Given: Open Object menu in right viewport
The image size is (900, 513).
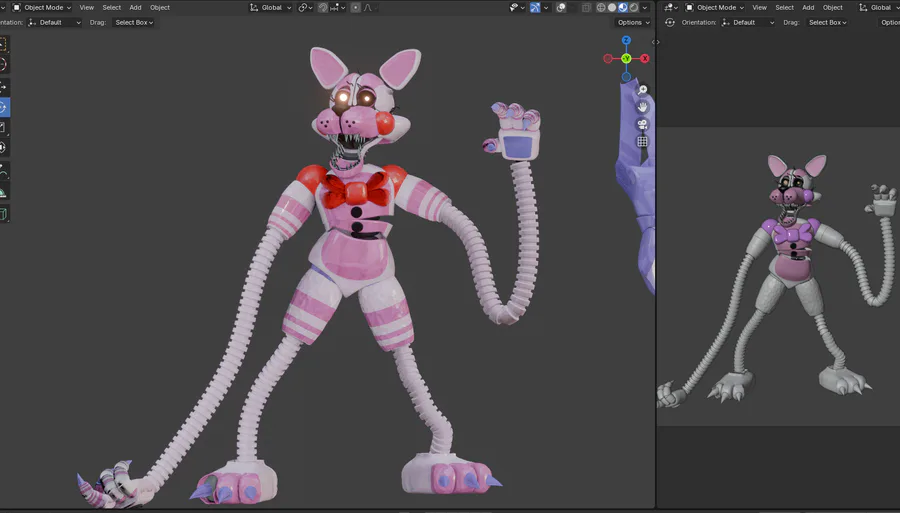Looking at the screenshot, I should point(832,7).
